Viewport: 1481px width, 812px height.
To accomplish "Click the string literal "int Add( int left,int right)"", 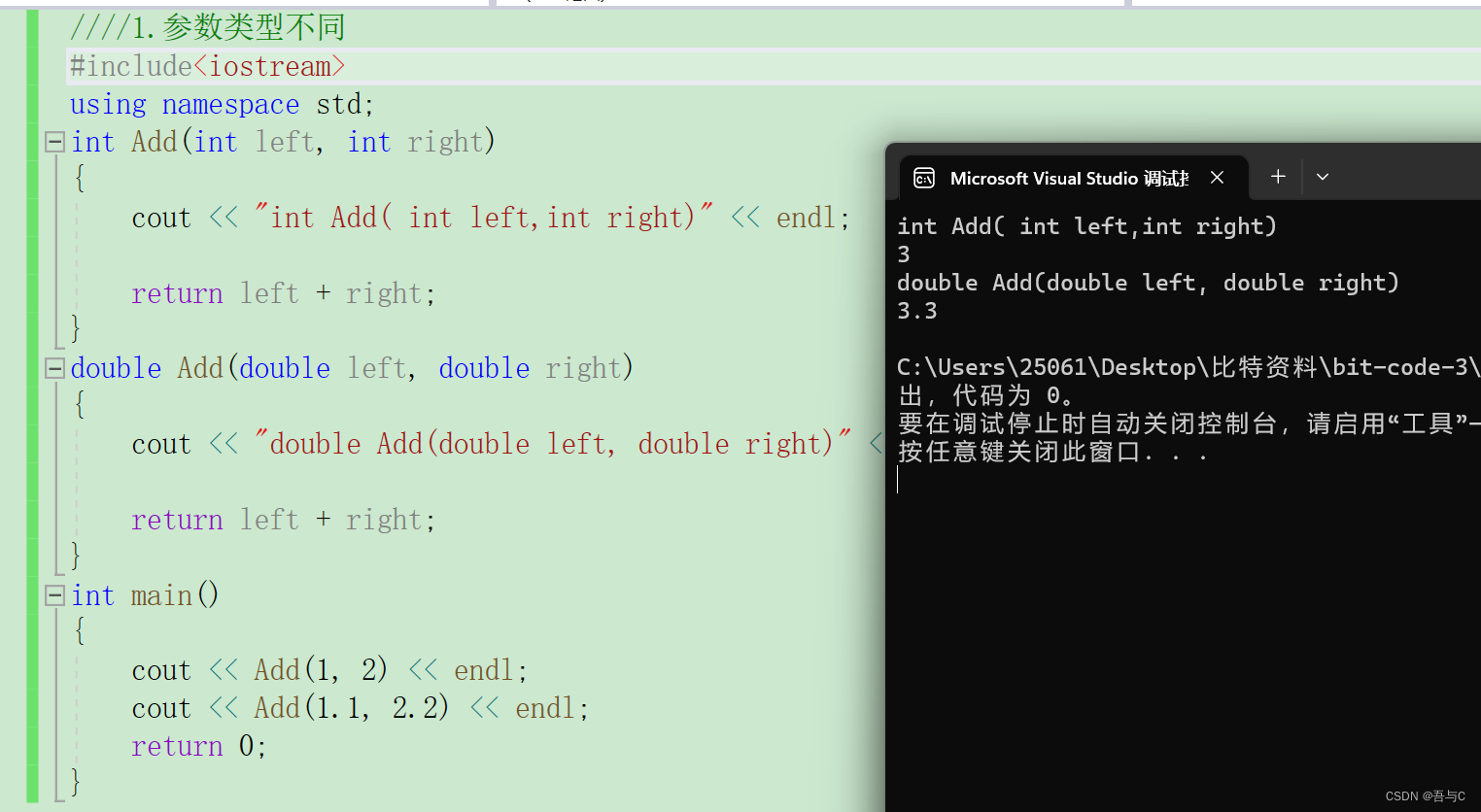I will 483,218.
